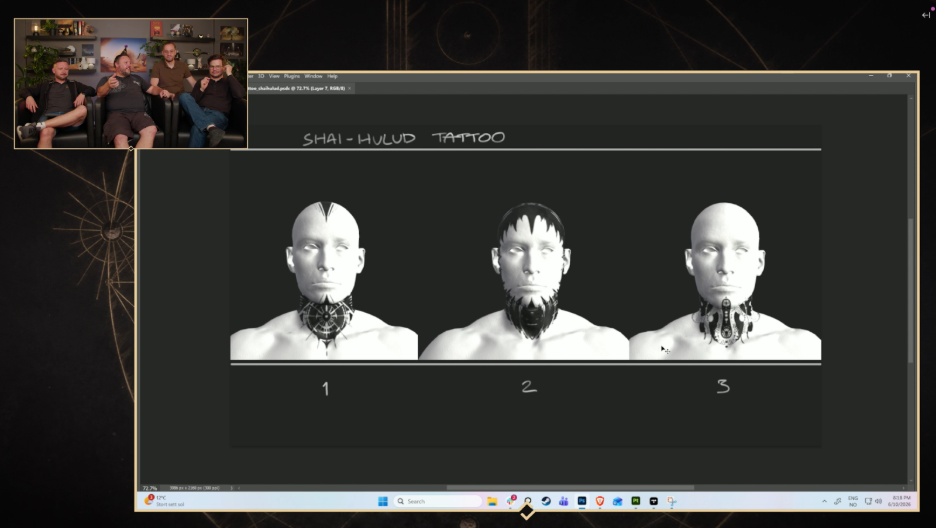Close the shaihulud document tab
Image resolution: width=936 pixels, height=528 pixels.
coord(350,88)
